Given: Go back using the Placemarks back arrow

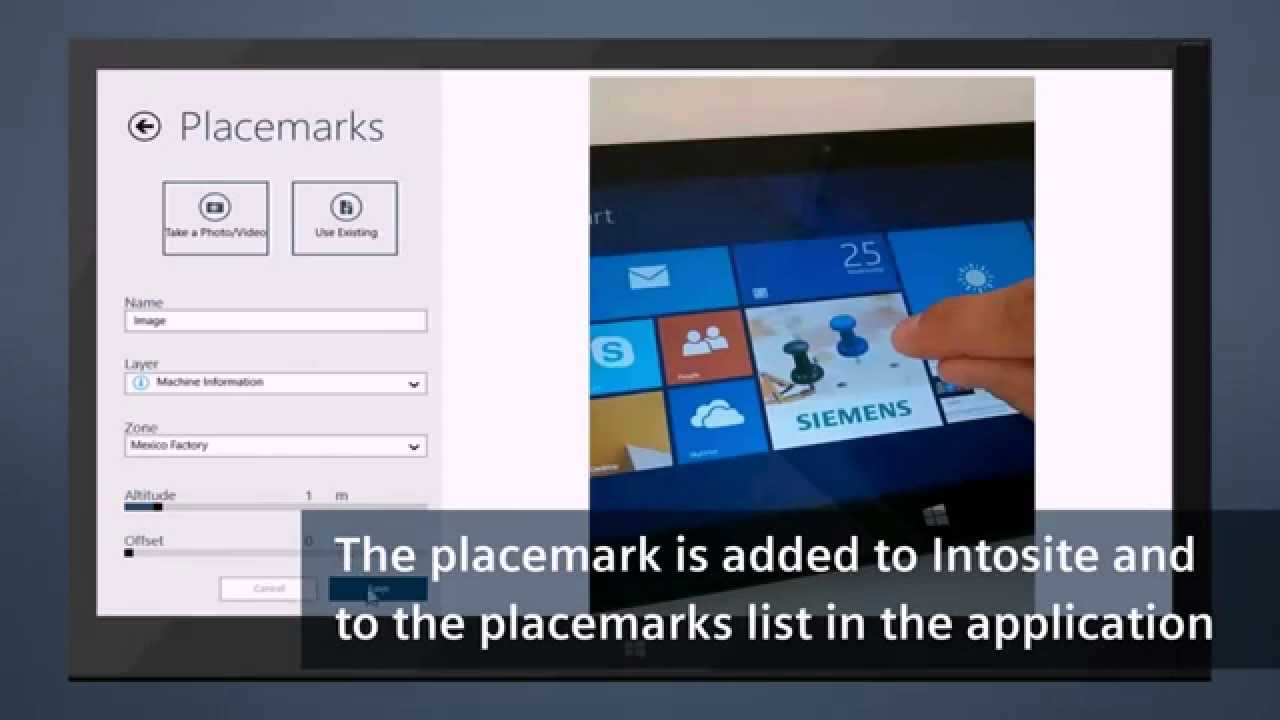Looking at the screenshot, I should pos(145,126).
